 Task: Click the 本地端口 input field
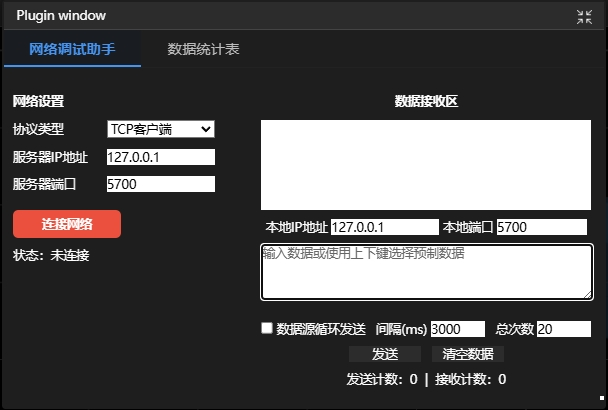pos(541,227)
